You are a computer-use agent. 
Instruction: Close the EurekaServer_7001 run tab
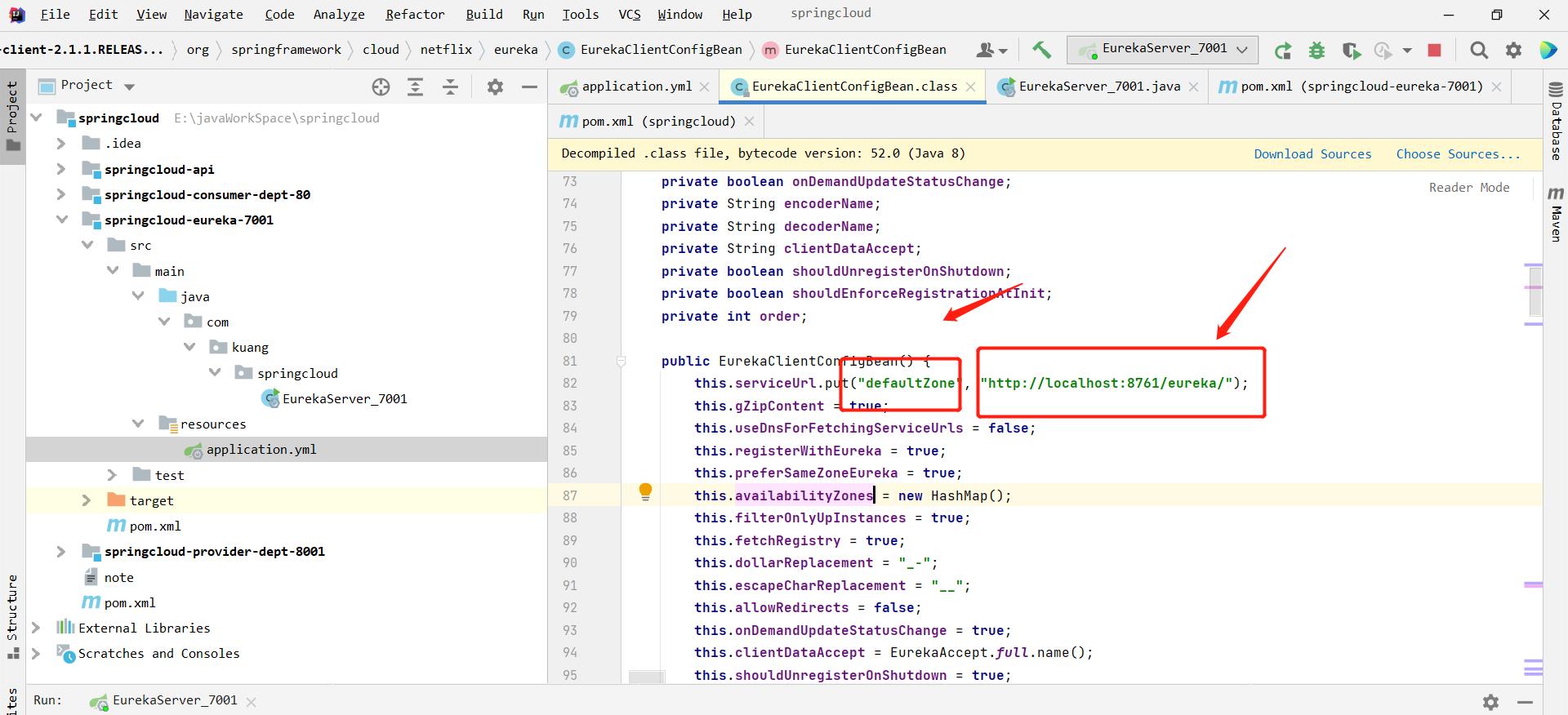click(251, 702)
